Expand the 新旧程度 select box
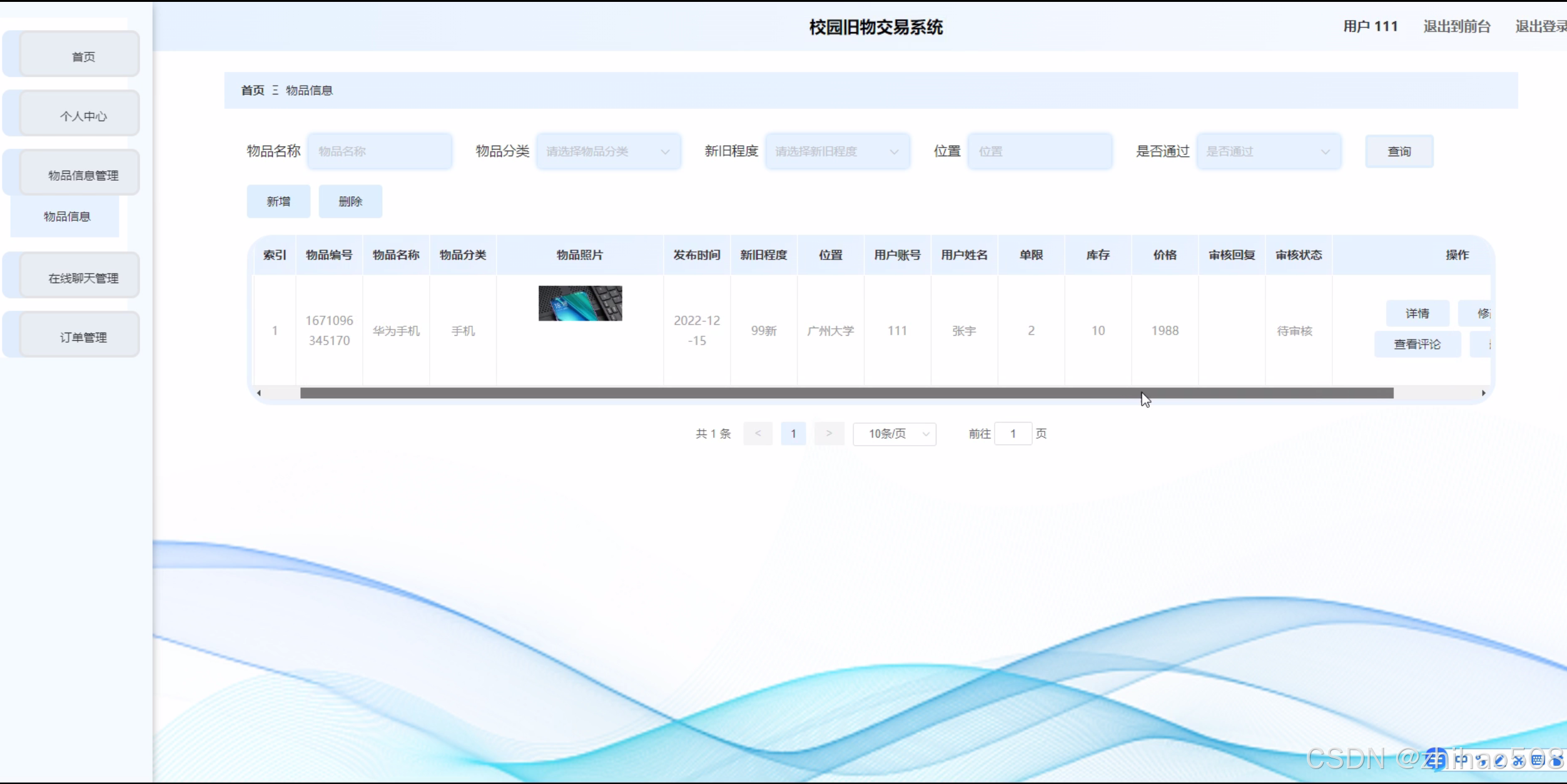1567x784 pixels. point(837,151)
